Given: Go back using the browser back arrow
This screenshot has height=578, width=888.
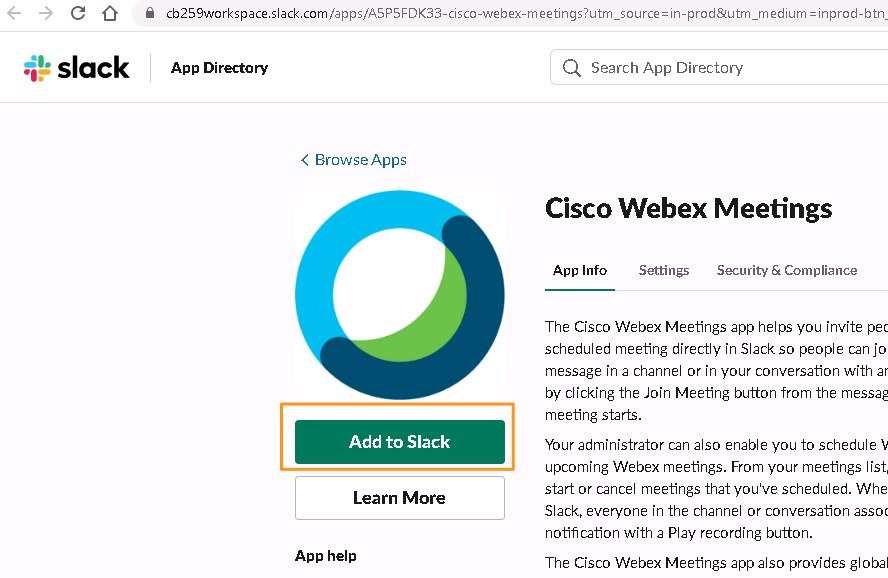Looking at the screenshot, I should 14,12.
